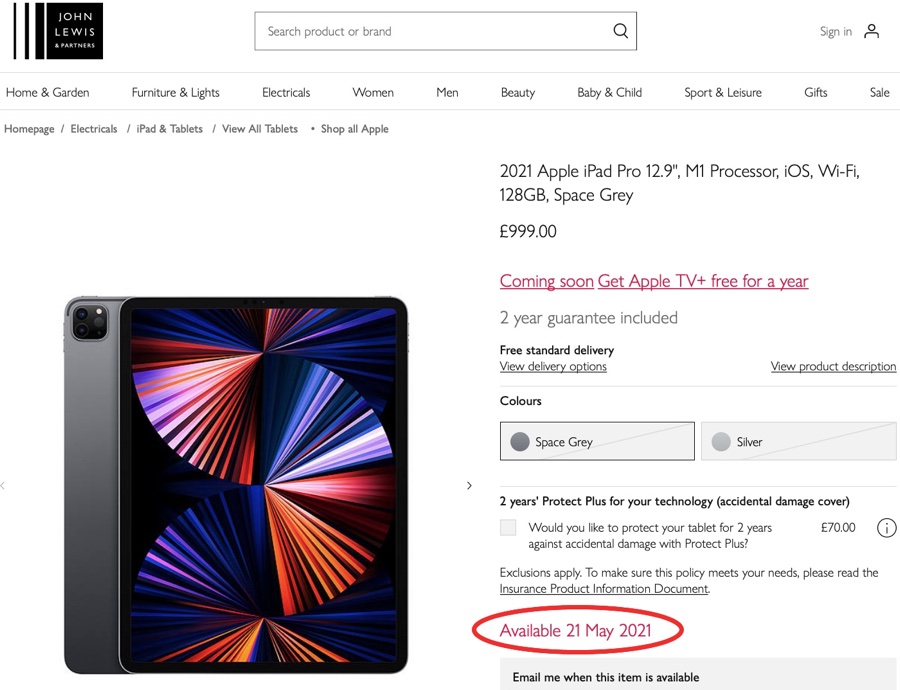Open View delivery options link
Screen dimensions: 900x690
[553, 366]
